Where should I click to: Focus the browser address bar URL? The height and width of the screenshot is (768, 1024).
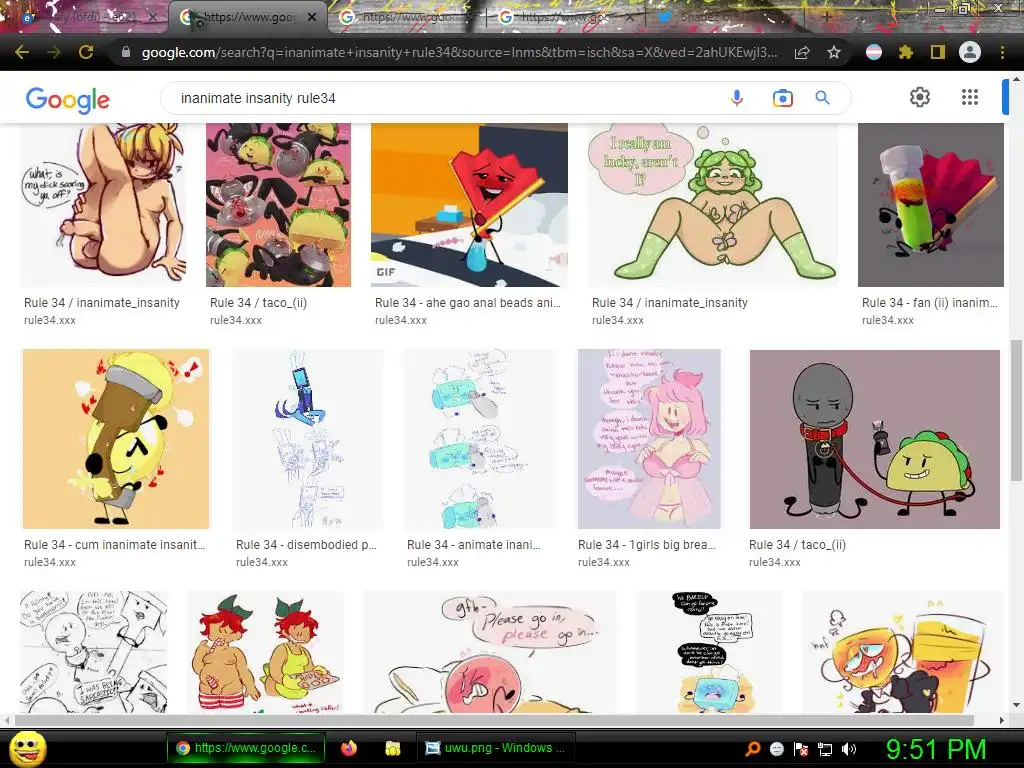tap(458, 52)
